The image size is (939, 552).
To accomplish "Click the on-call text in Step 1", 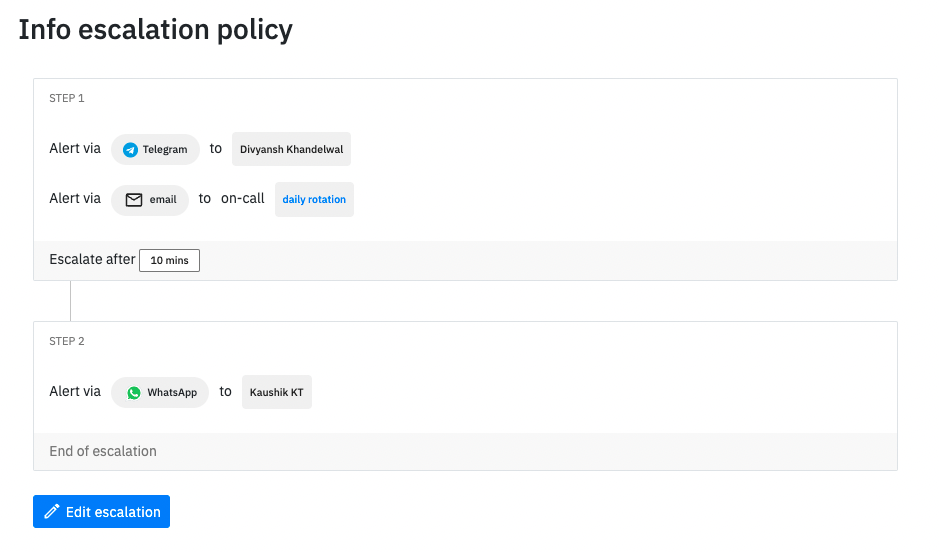I will [x=243, y=199].
